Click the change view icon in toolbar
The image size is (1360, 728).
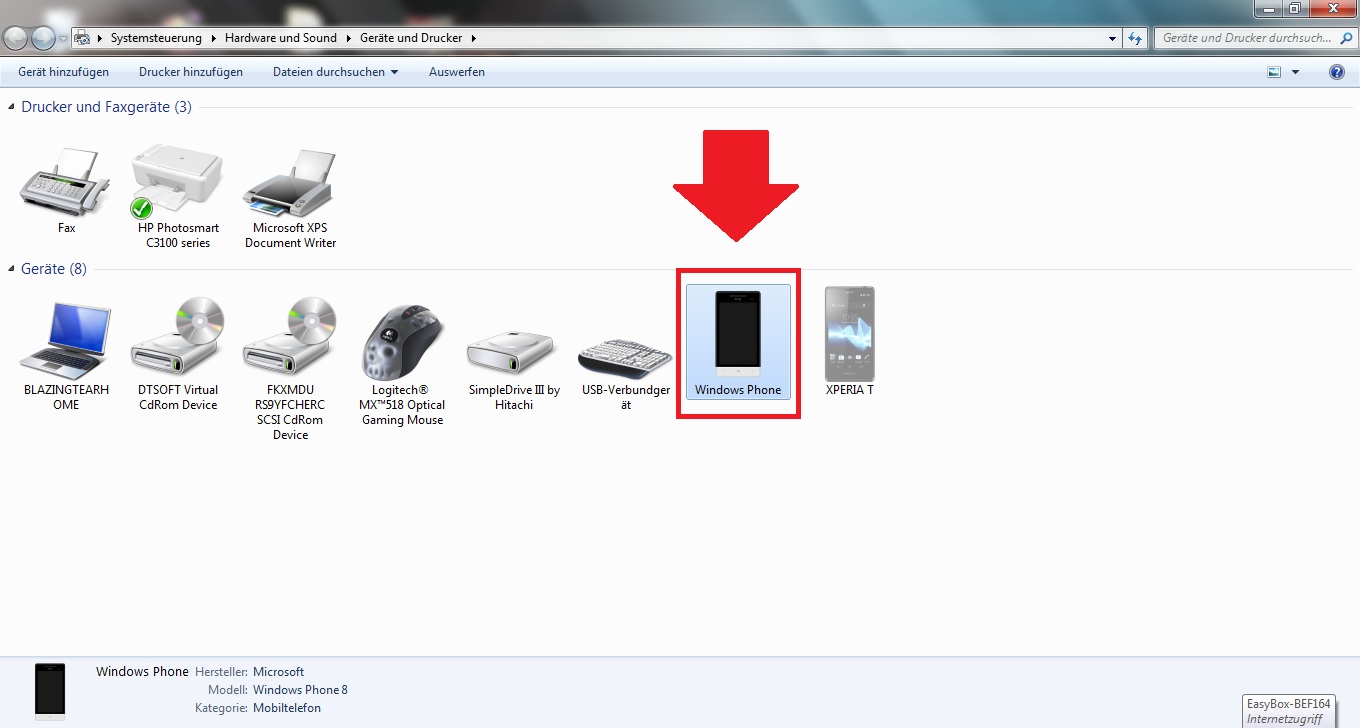click(1274, 72)
